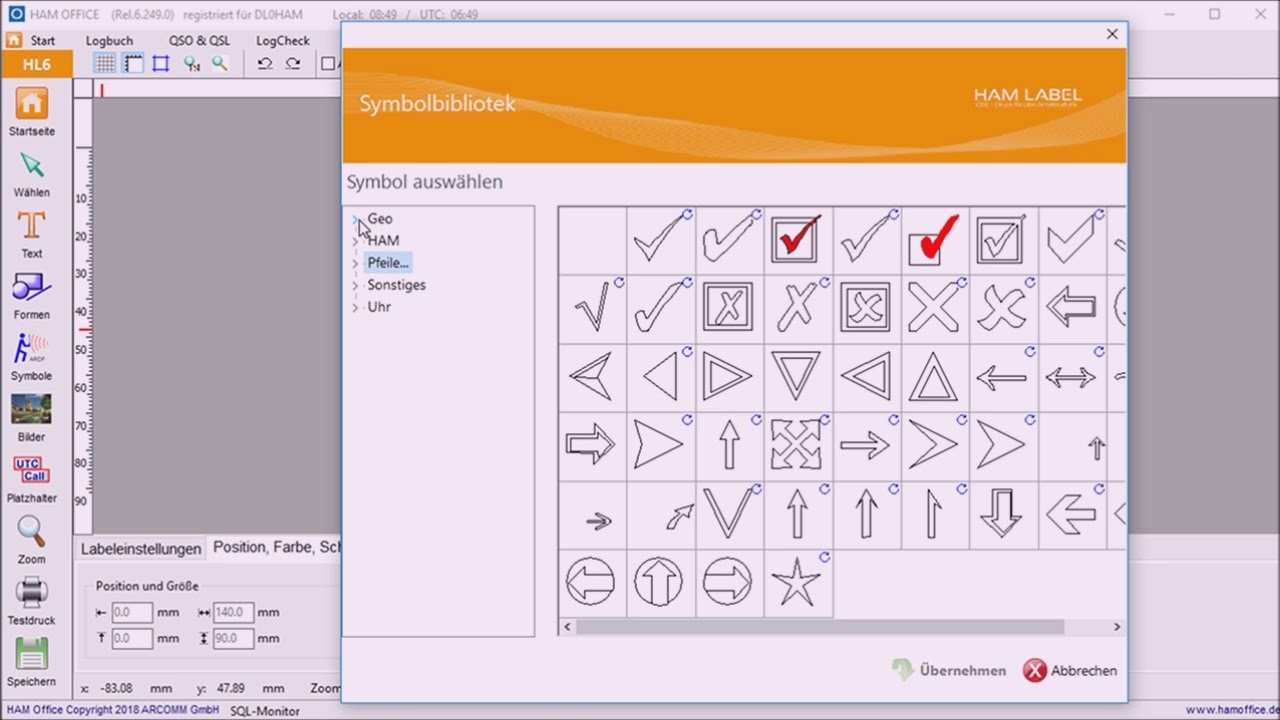1280x720 pixels.
Task: Expand the Uhr tree node
Action: [x=355, y=307]
